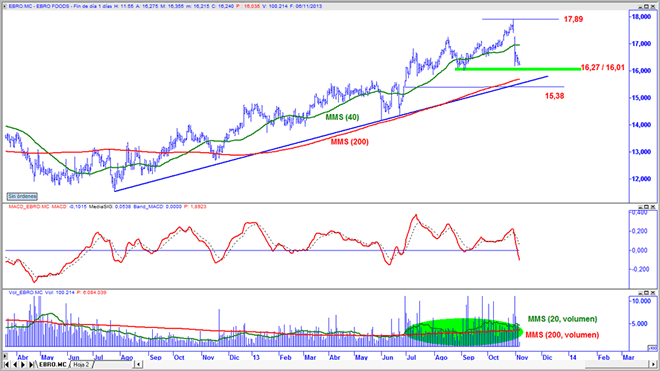Click the 'Sin órdenes' button
This screenshot has width=660, height=371.
coord(22,197)
